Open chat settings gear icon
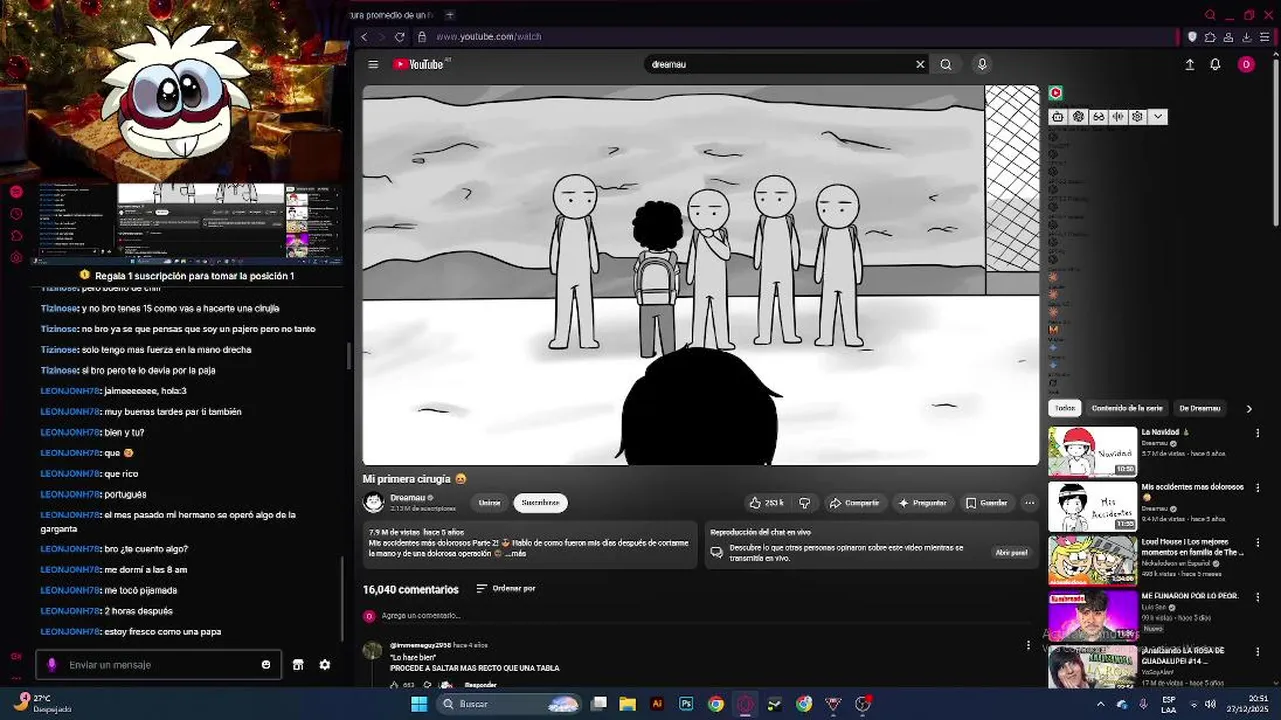 [x=325, y=665]
